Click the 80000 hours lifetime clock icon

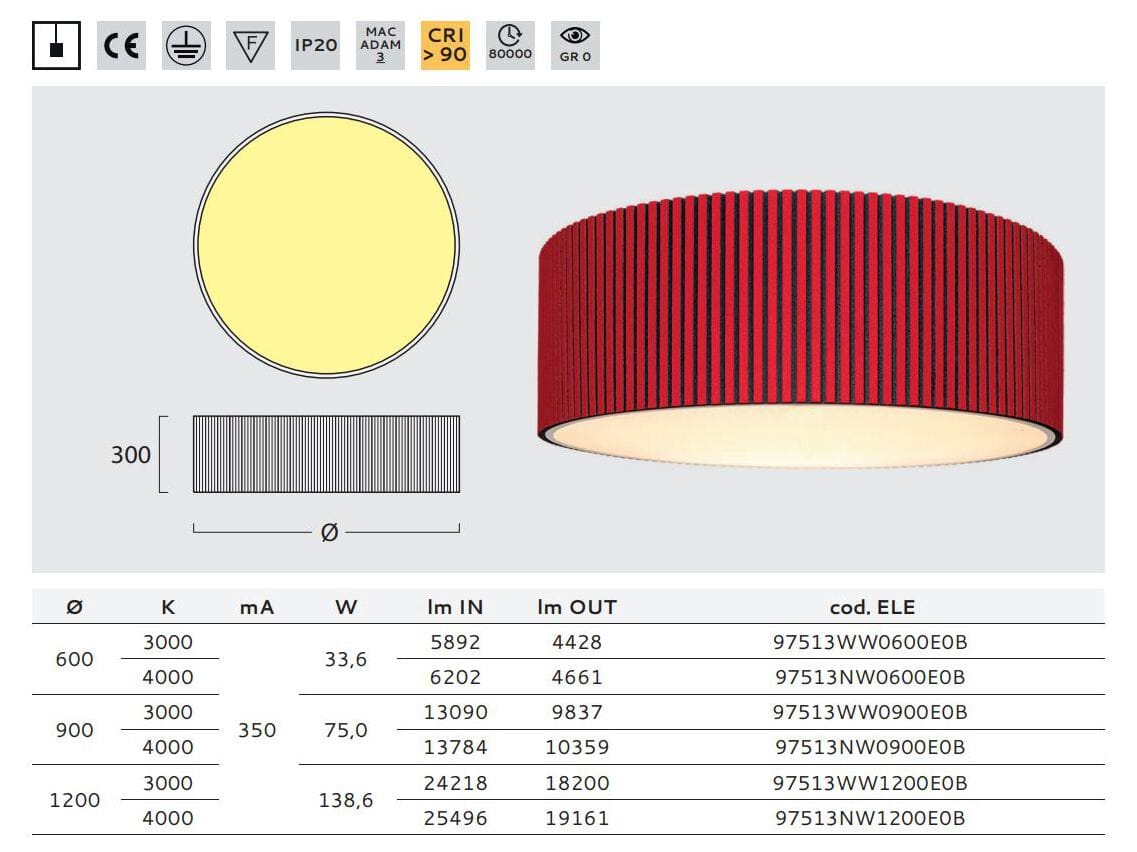[x=510, y=45]
